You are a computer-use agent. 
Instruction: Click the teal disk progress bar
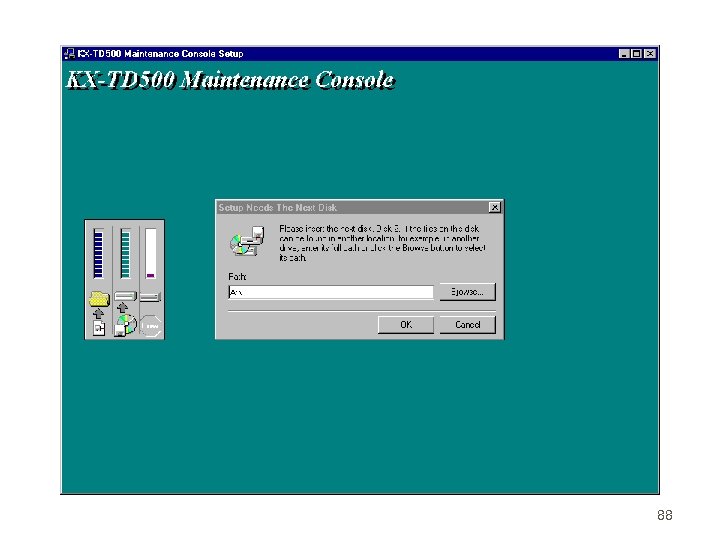click(125, 253)
